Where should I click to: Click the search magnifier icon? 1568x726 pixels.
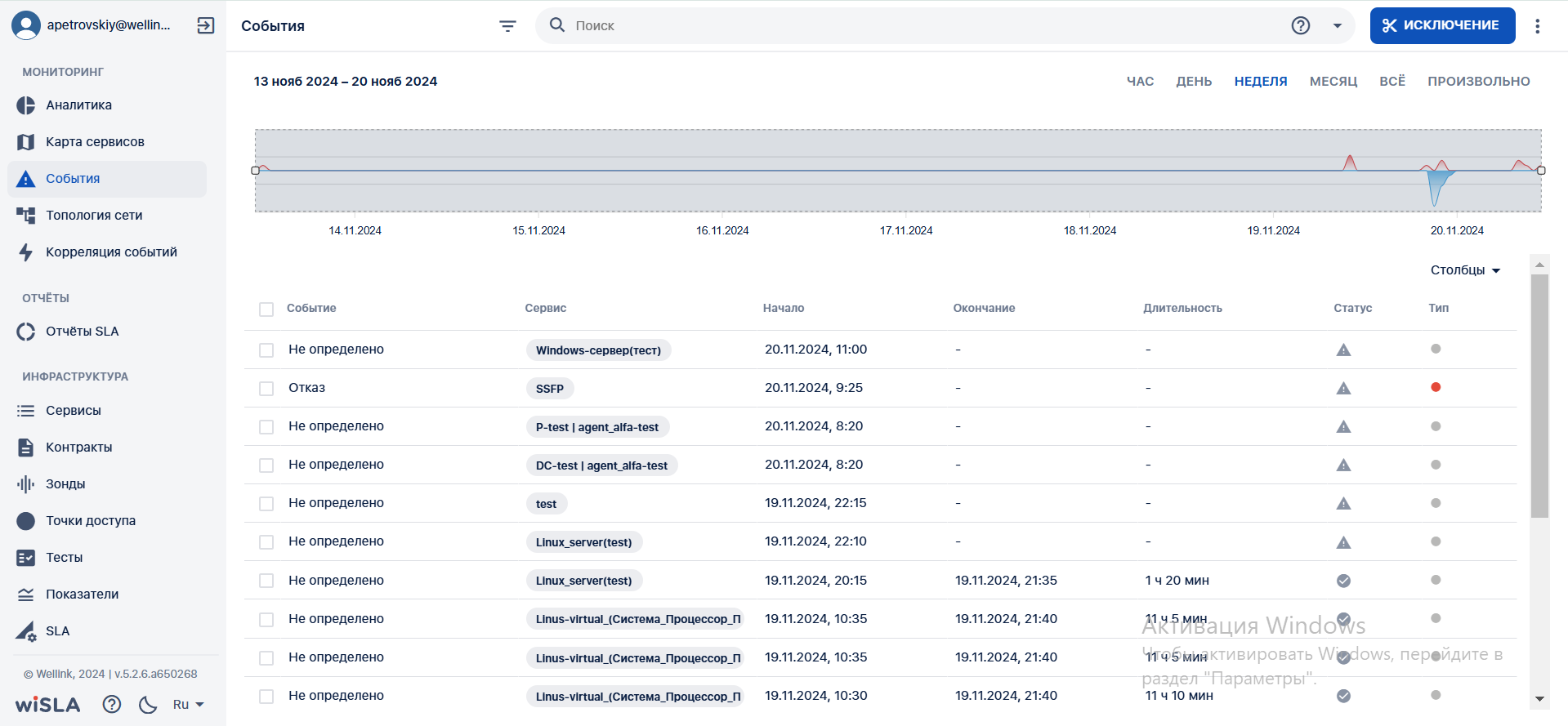pyautogui.click(x=557, y=25)
